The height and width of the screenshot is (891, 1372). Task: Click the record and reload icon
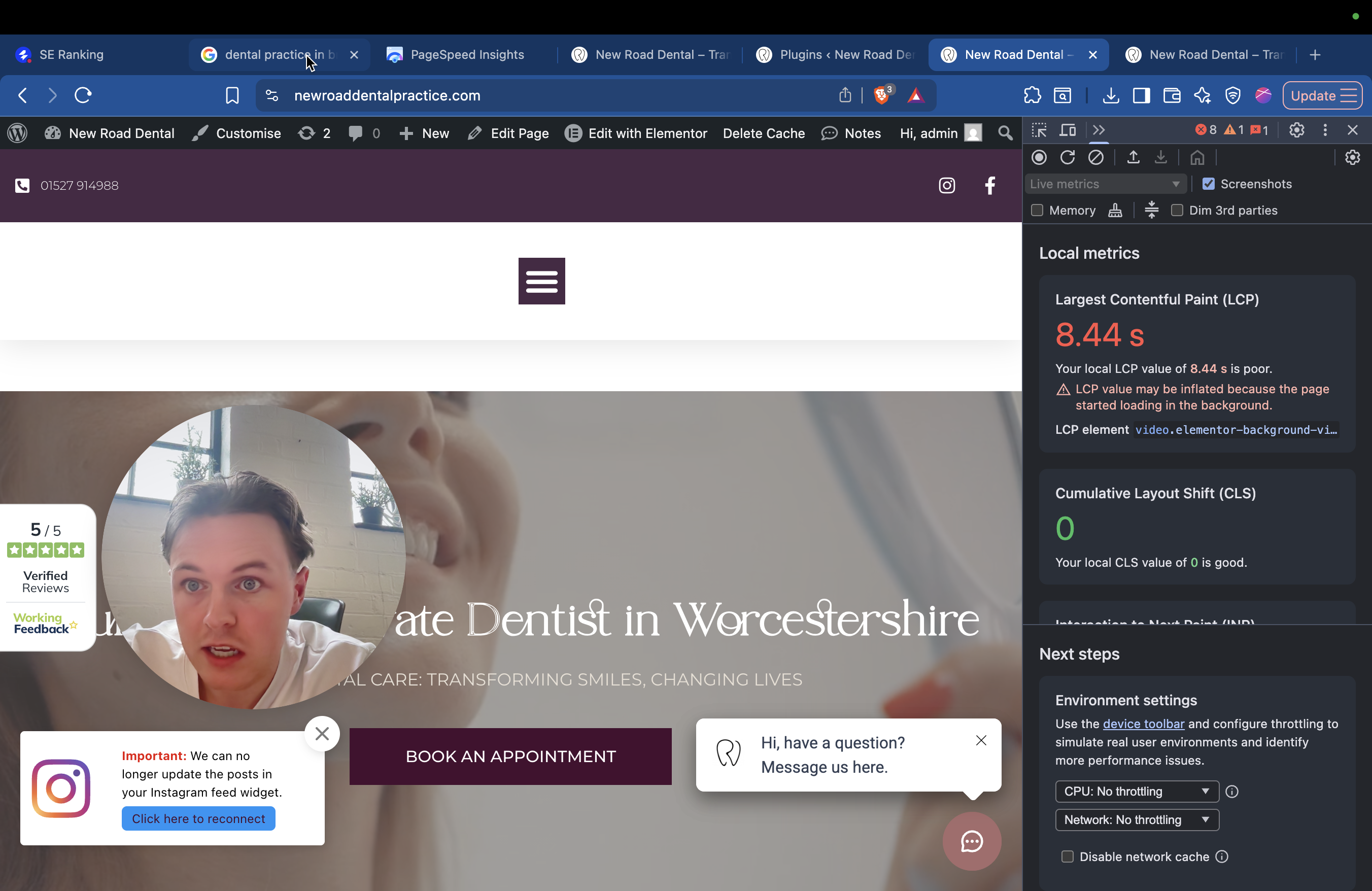[x=1067, y=157]
